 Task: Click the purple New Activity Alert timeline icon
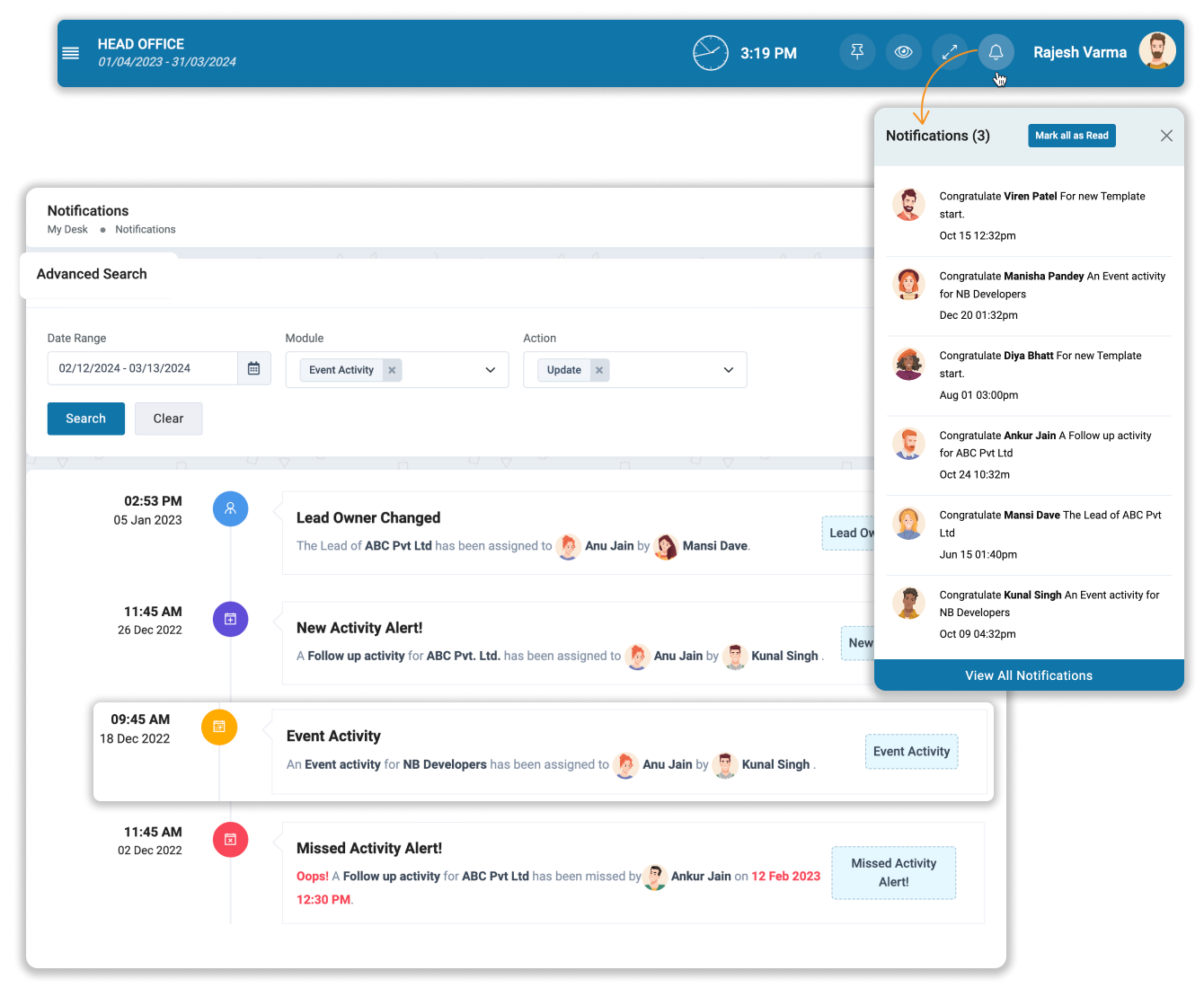[230, 619]
